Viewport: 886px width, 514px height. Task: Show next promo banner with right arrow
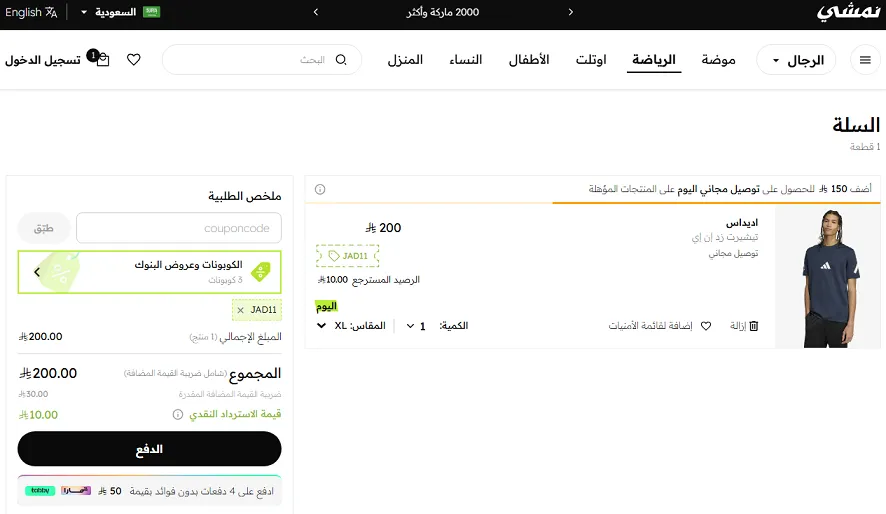[571, 12]
